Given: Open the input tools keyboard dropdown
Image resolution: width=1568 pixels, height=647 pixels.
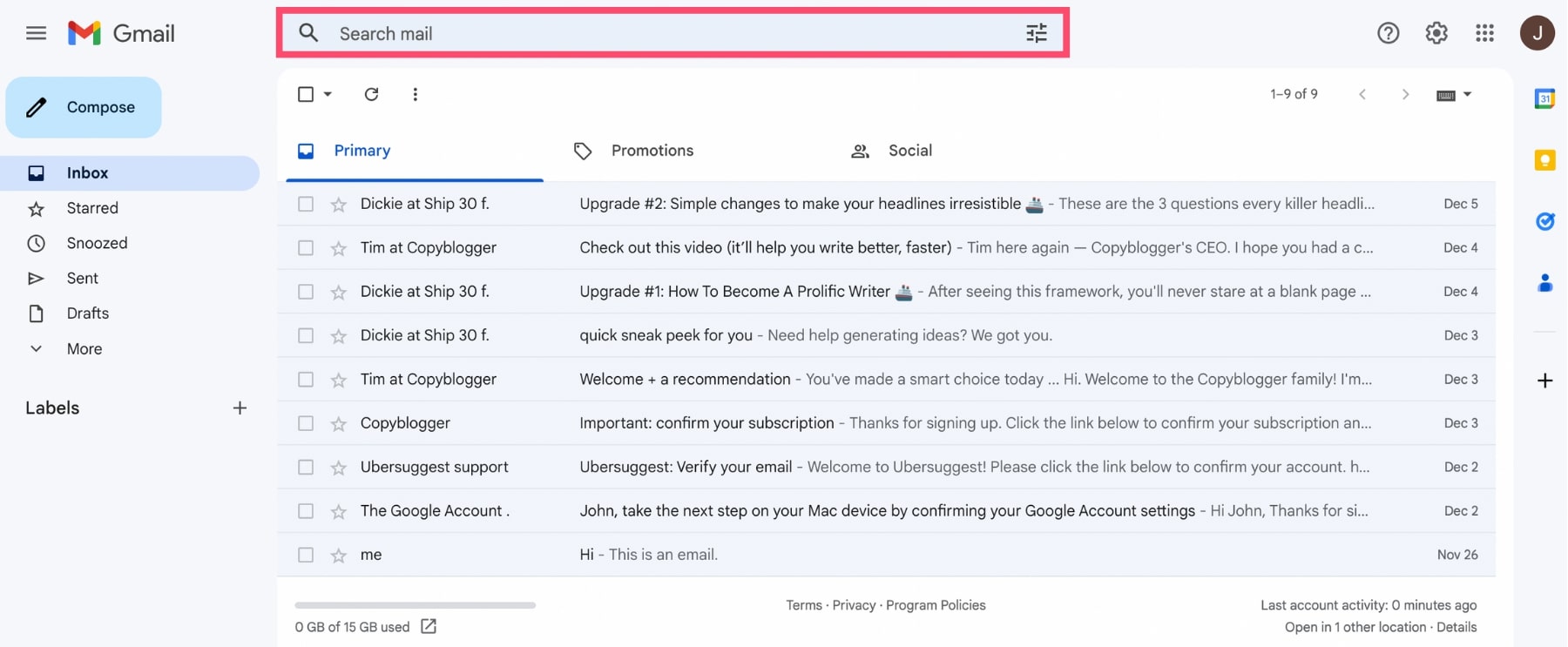Looking at the screenshot, I should [x=1454, y=95].
